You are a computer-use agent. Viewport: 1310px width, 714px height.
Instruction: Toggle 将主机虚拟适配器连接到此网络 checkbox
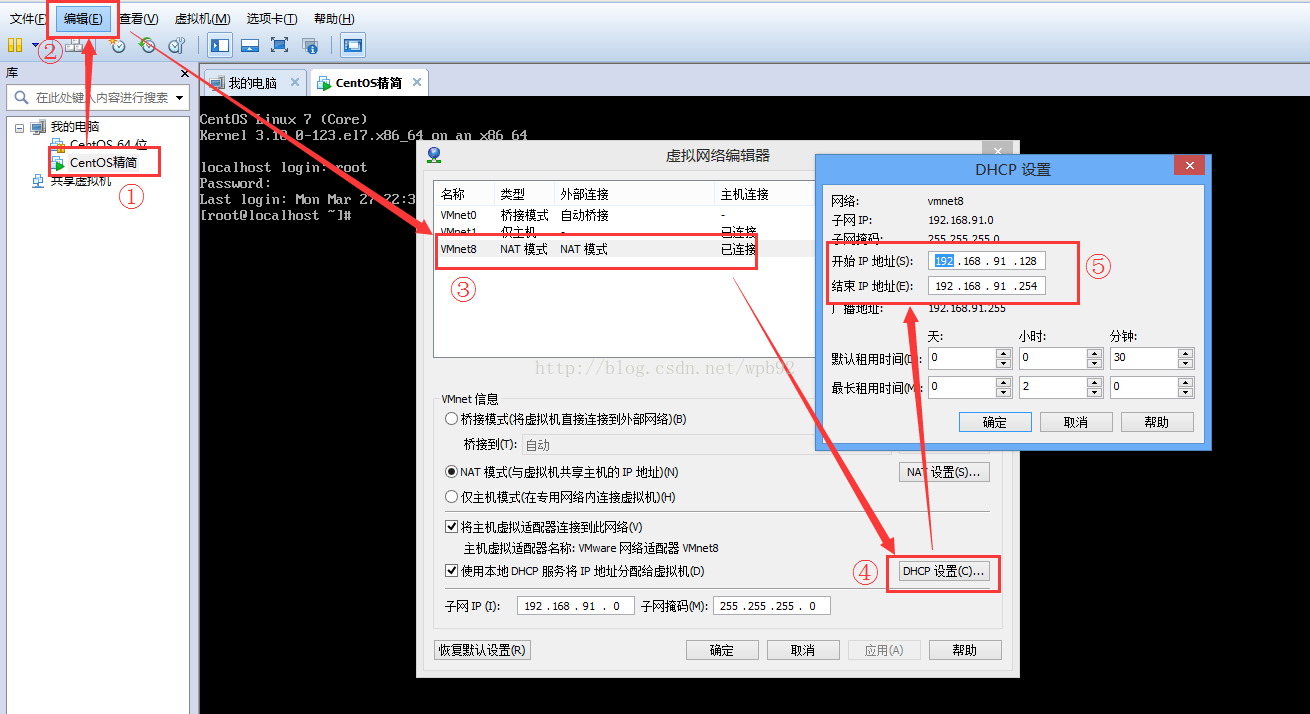[x=451, y=527]
